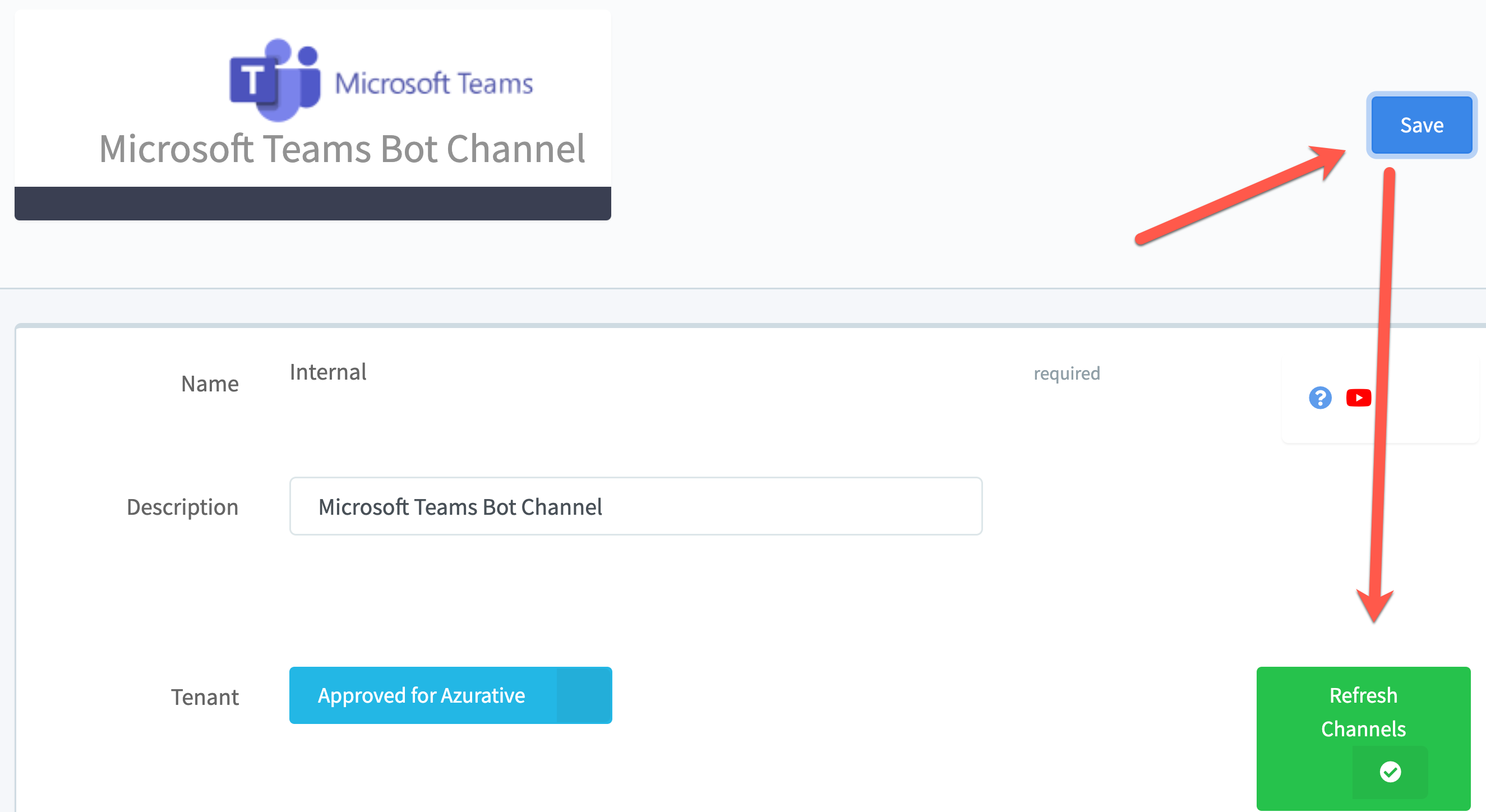The image size is (1486, 812).
Task: Select the Name label
Action: tap(210, 384)
